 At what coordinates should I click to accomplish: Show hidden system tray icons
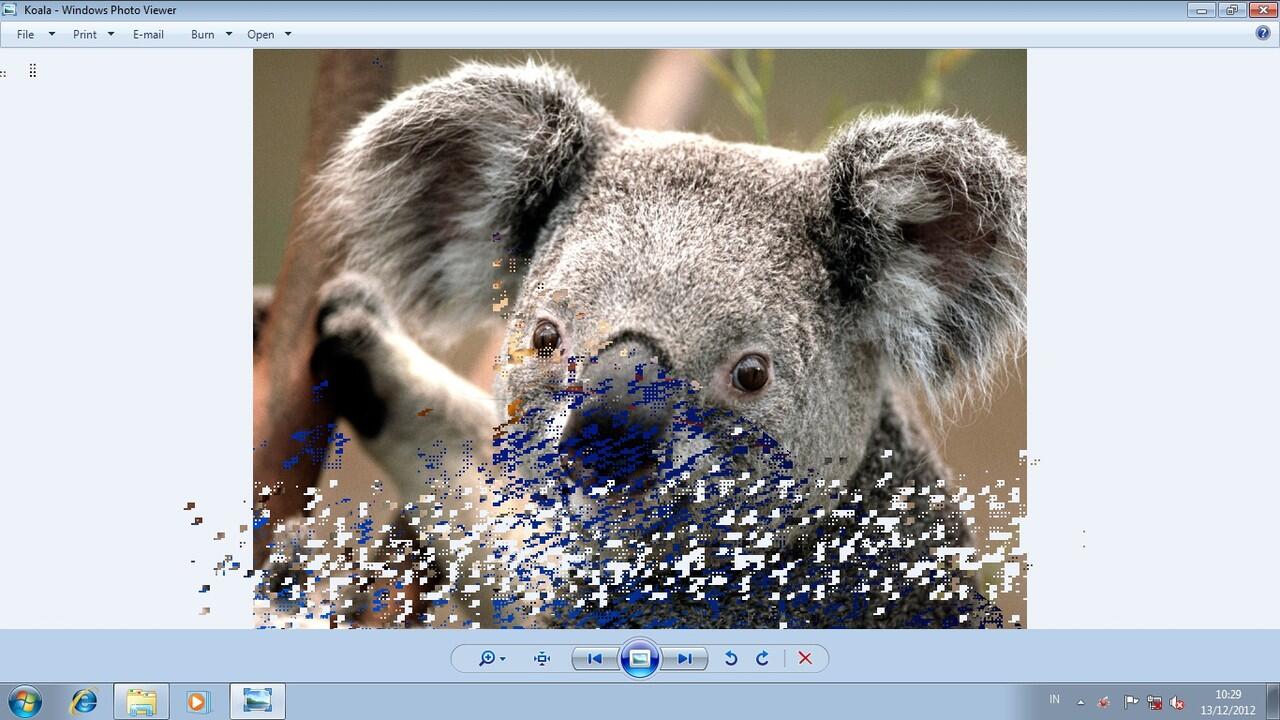click(1080, 702)
